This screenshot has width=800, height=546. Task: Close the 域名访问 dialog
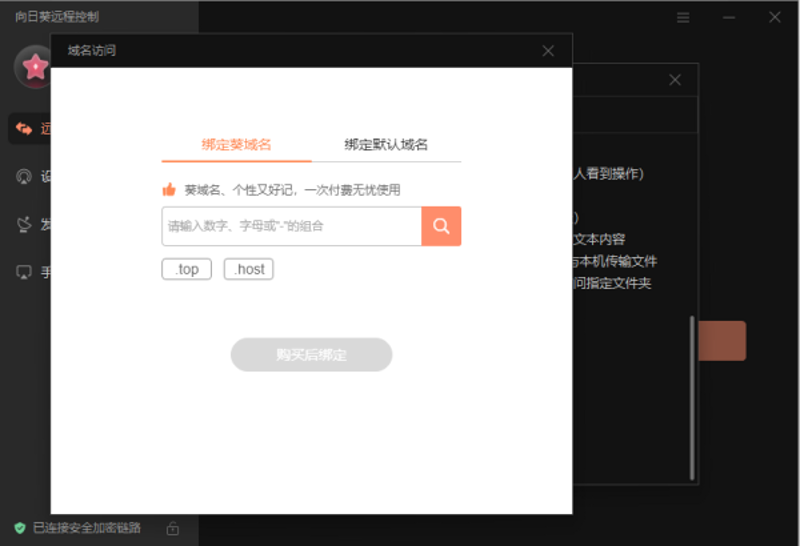[548, 51]
